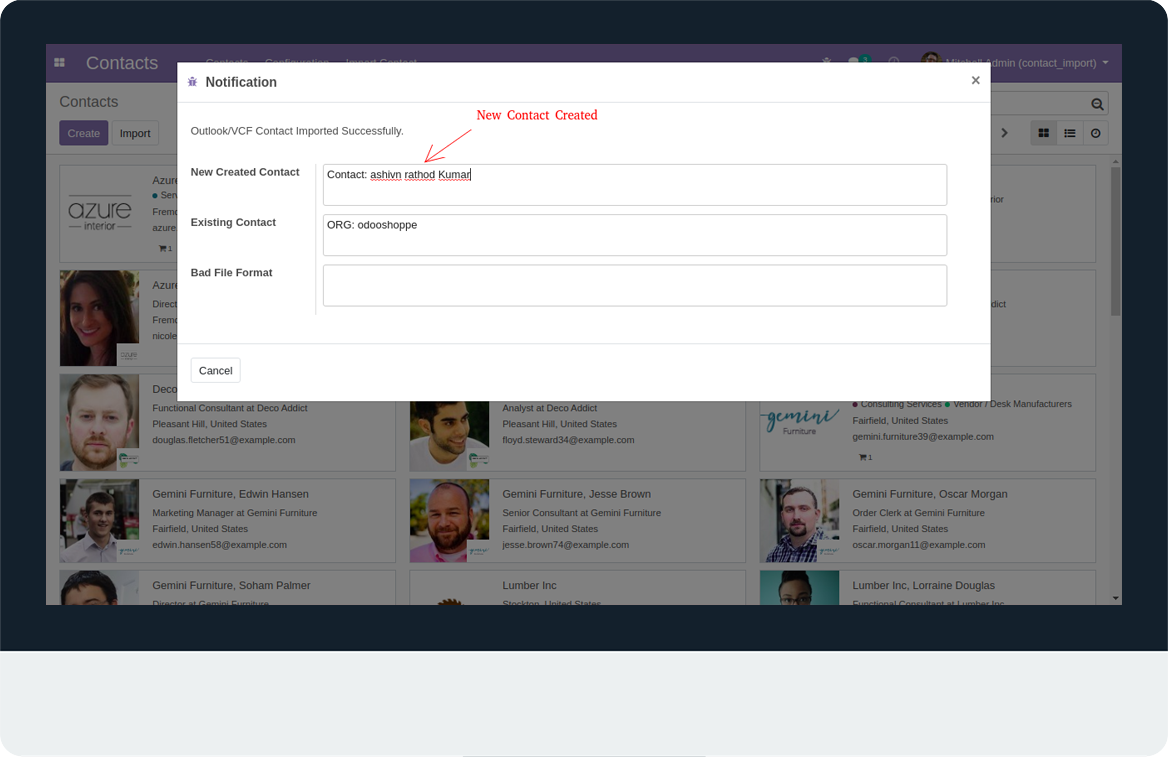Click the email jesse.brown74@example.com
1168x757 pixels.
[565, 545]
